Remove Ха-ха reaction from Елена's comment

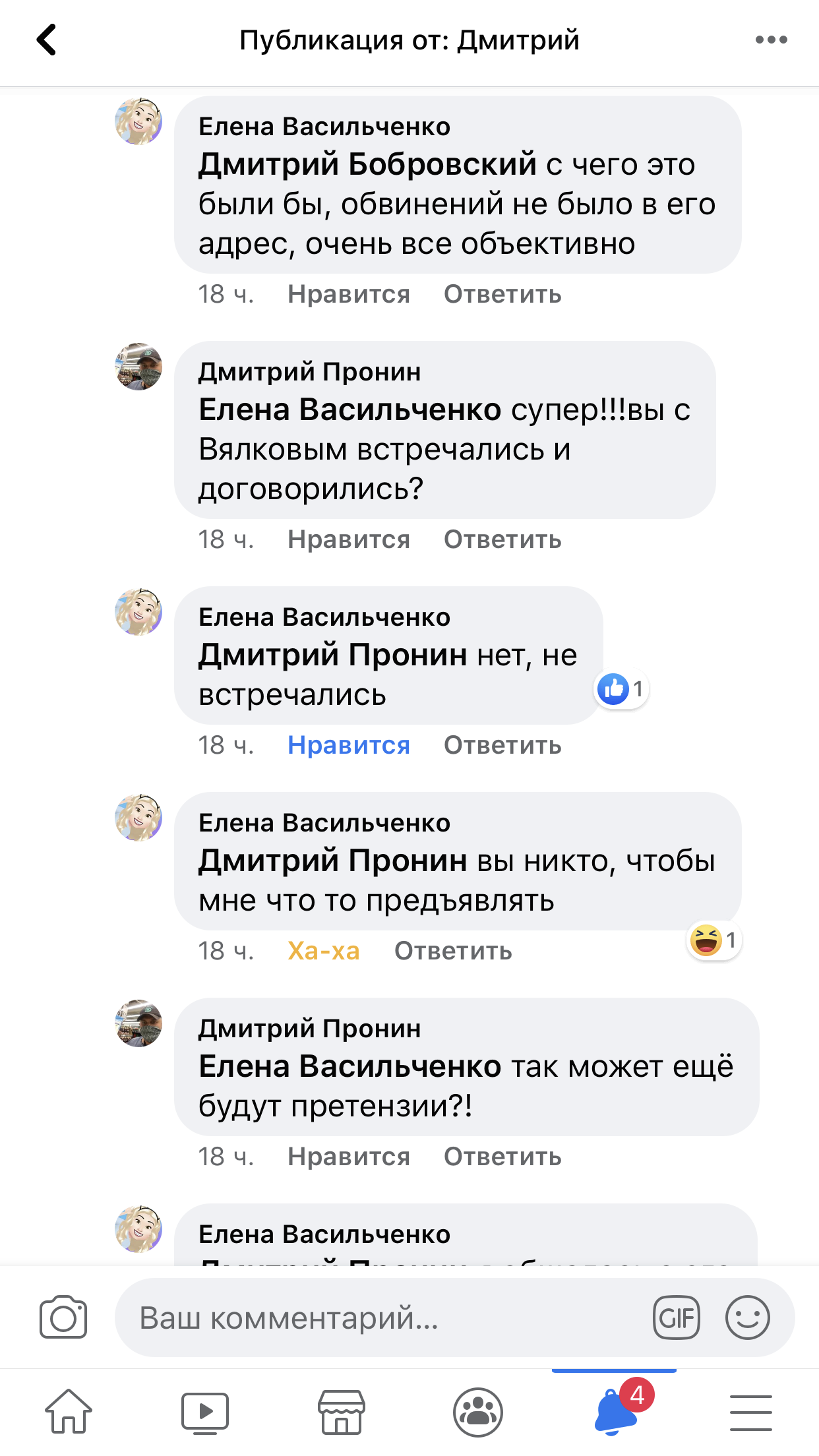pyautogui.click(x=324, y=951)
